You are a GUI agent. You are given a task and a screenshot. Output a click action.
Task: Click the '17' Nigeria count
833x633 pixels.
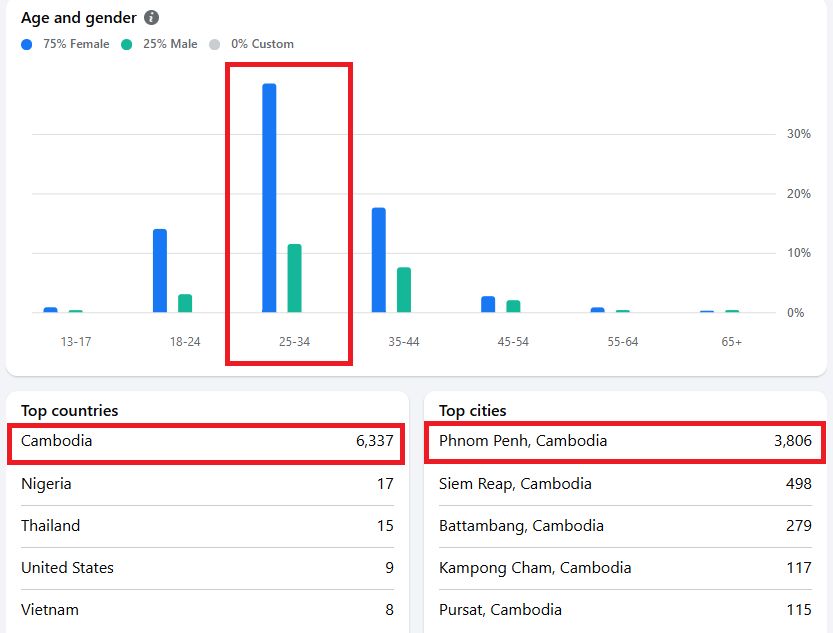tap(385, 484)
